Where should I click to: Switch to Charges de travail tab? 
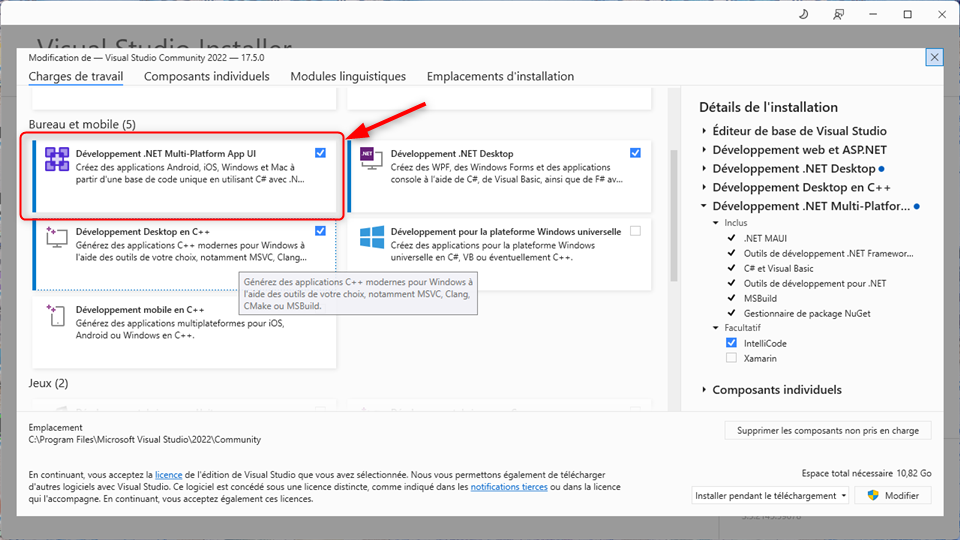[76, 77]
